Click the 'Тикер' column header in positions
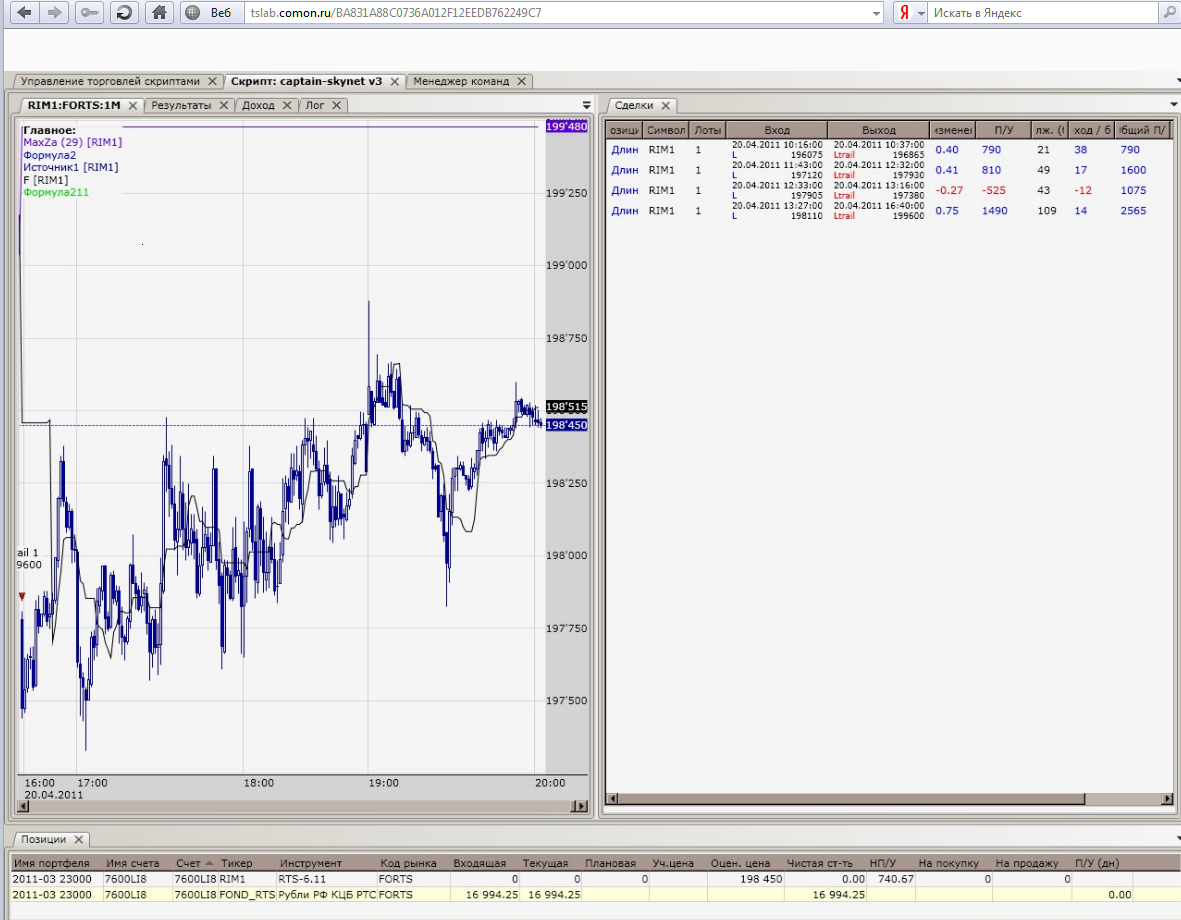 (237, 863)
